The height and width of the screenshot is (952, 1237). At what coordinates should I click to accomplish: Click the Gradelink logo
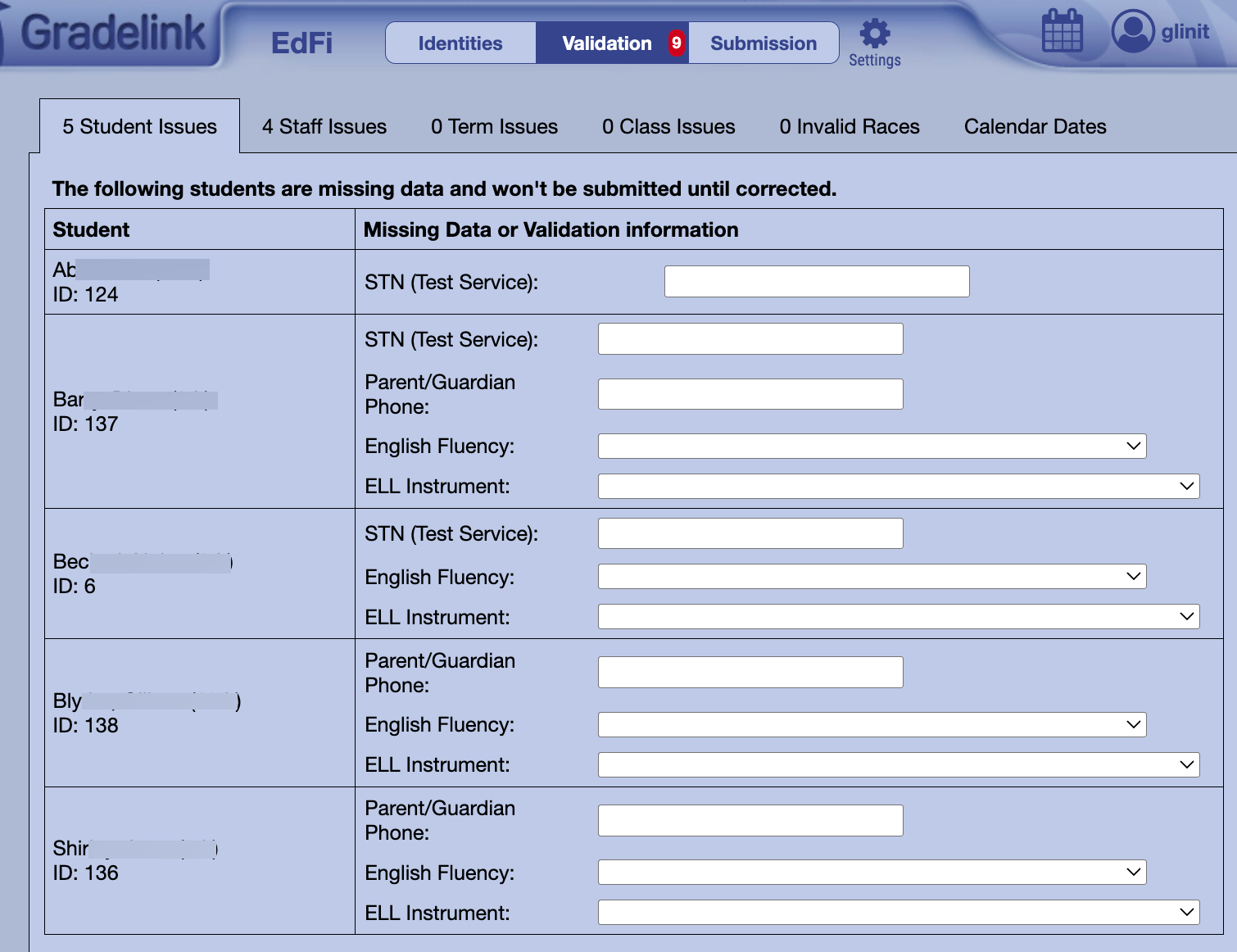[x=113, y=33]
